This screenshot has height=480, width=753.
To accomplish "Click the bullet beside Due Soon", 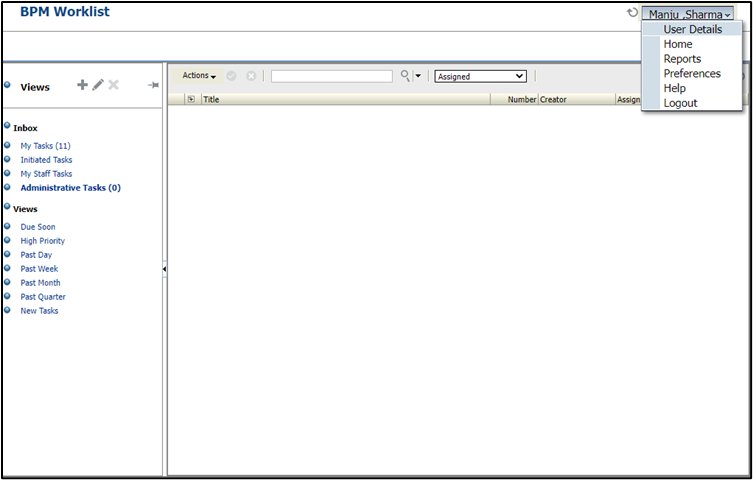I will coord(7,226).
